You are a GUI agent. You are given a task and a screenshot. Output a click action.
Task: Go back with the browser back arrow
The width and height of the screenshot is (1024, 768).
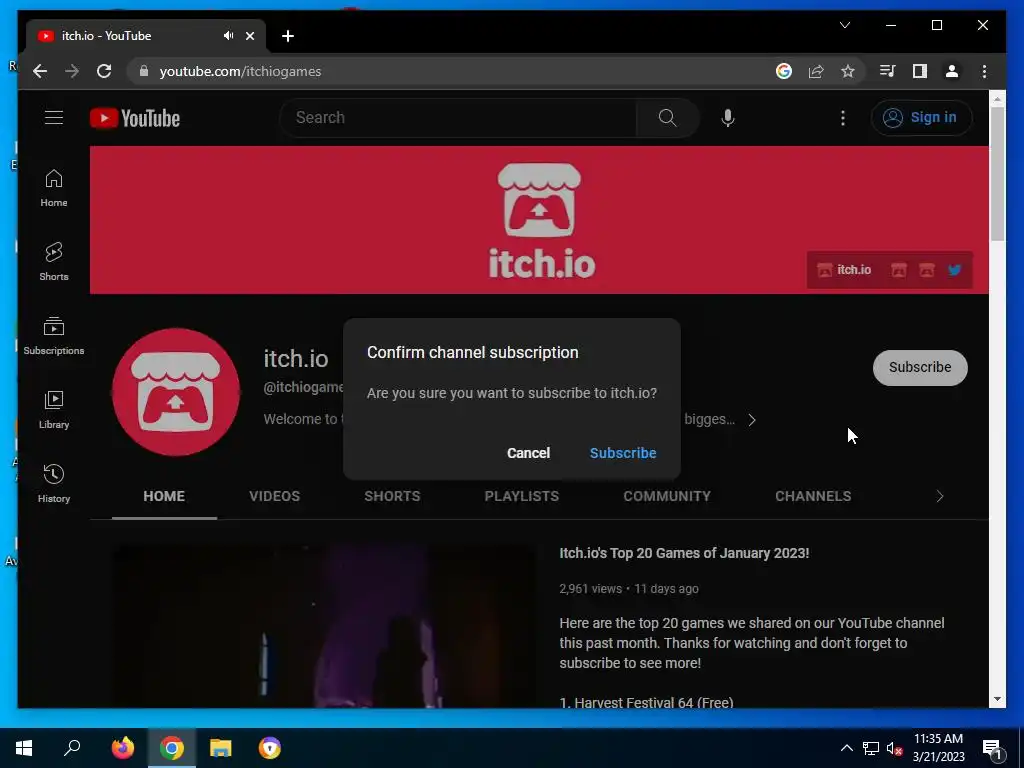click(40, 71)
